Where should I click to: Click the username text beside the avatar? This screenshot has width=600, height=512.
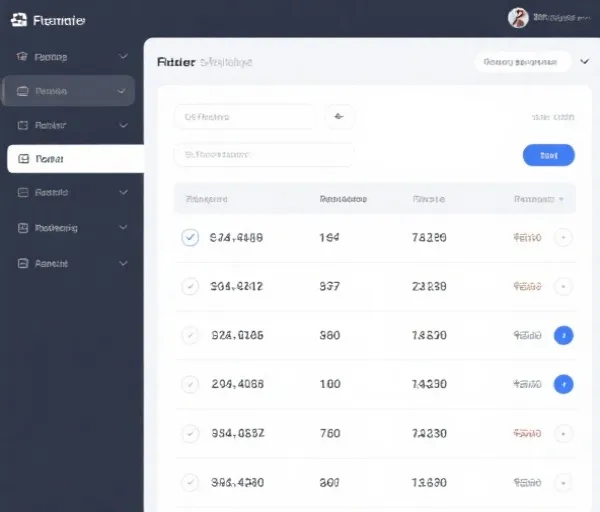[x=562, y=18]
